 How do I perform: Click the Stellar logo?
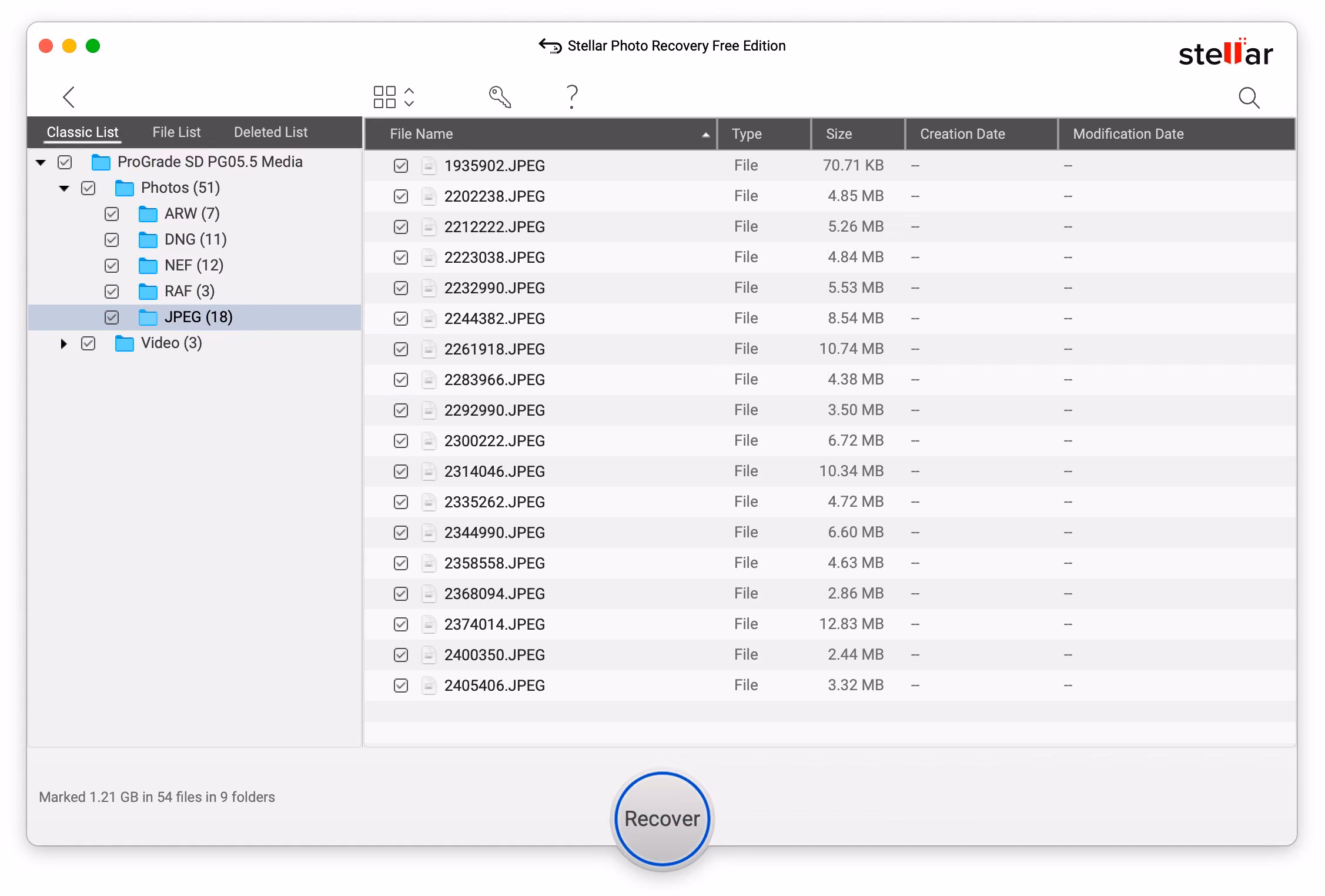click(1226, 52)
